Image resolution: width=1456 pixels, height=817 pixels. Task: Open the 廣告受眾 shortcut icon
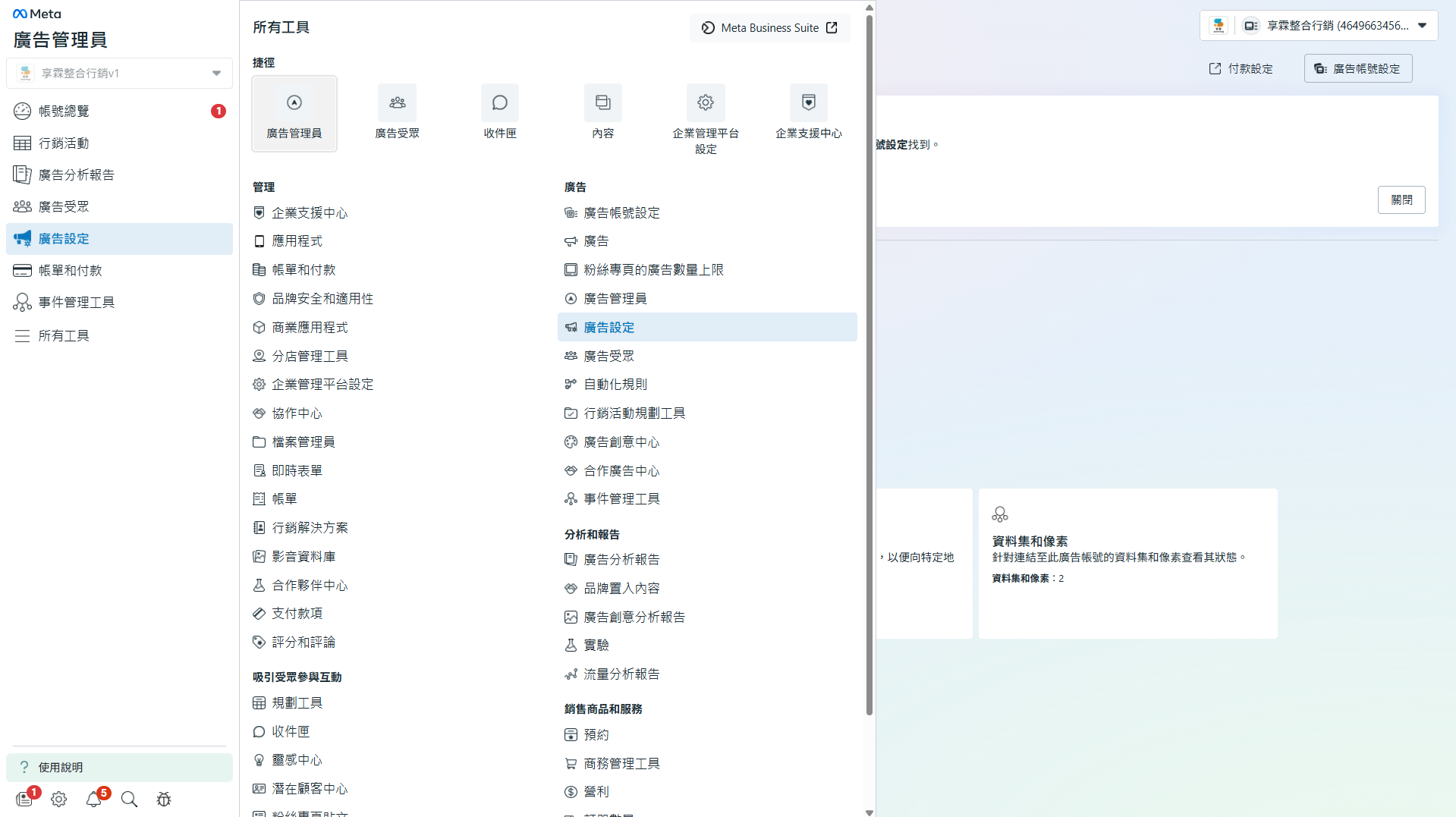pyautogui.click(x=397, y=103)
